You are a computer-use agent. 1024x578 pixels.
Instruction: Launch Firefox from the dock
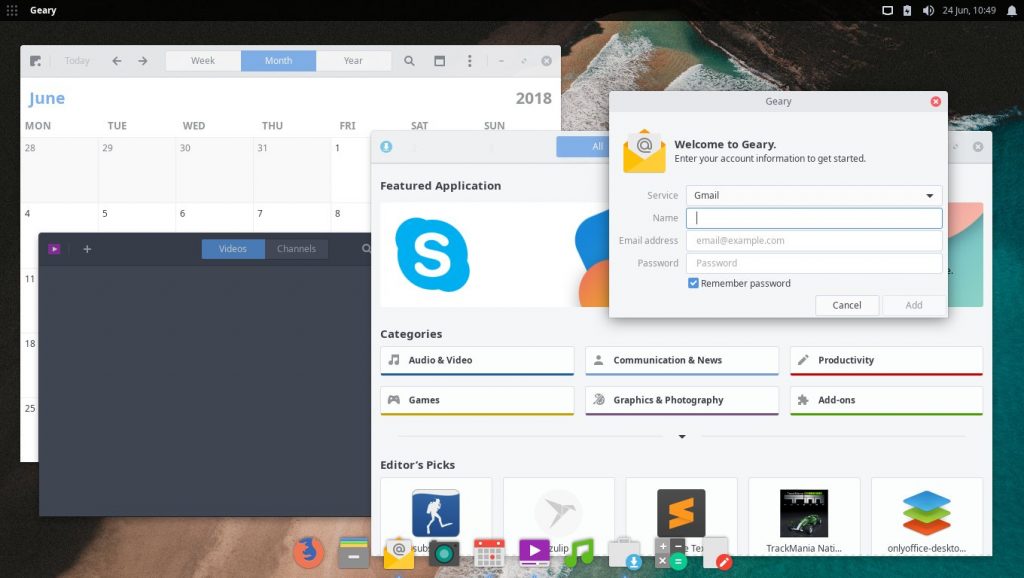[x=308, y=552]
